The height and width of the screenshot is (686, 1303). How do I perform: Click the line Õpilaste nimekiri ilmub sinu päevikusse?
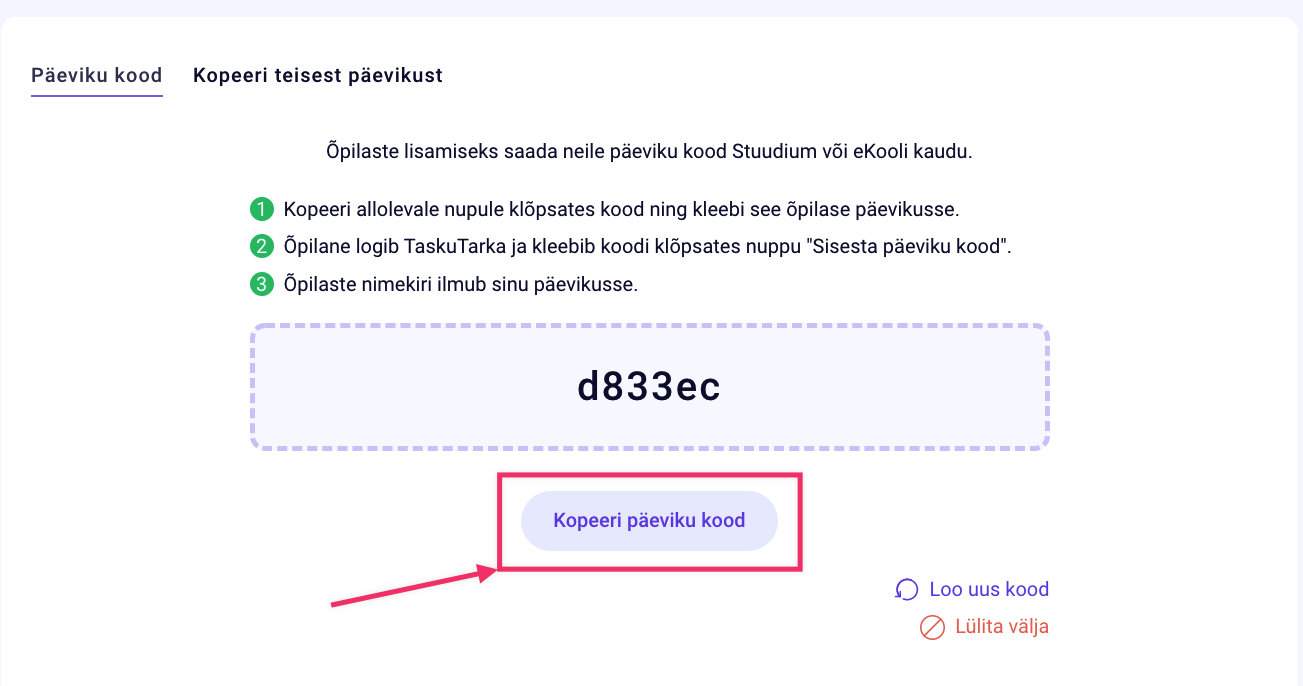(460, 284)
